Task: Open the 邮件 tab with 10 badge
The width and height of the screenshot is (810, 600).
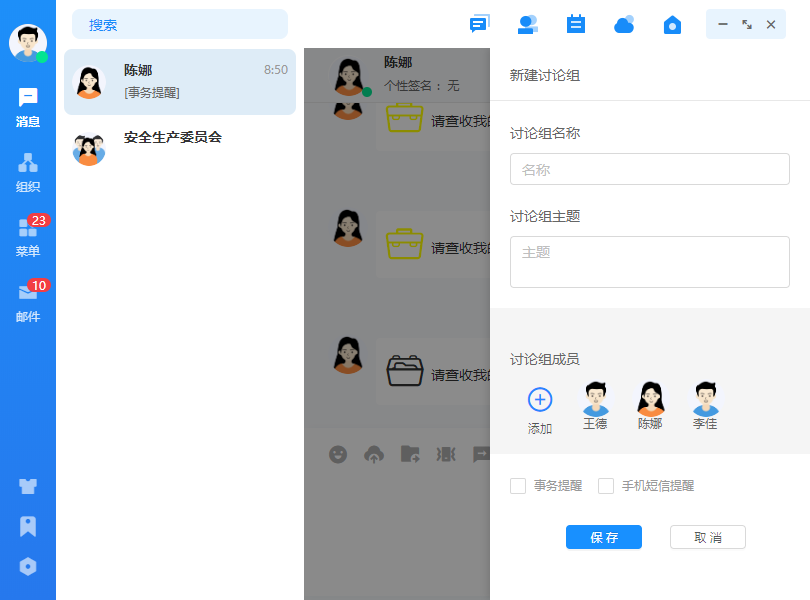Action: tap(28, 302)
